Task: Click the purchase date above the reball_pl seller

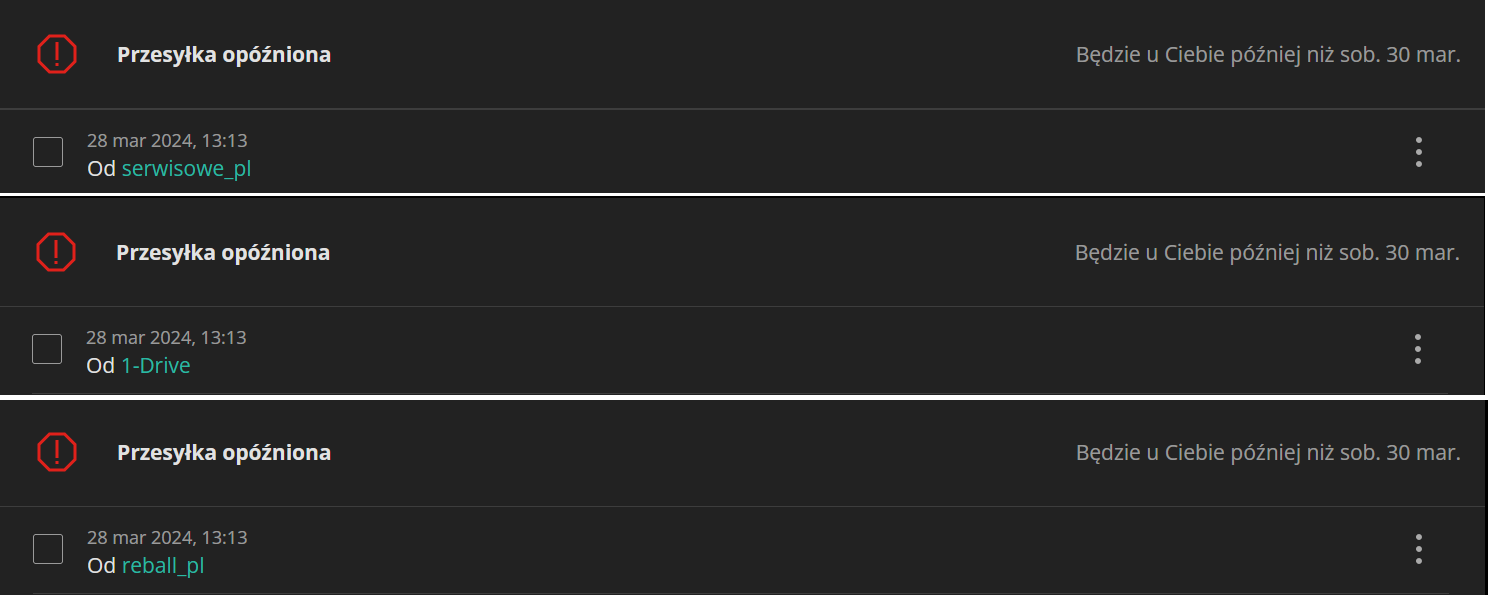Action: [x=167, y=538]
